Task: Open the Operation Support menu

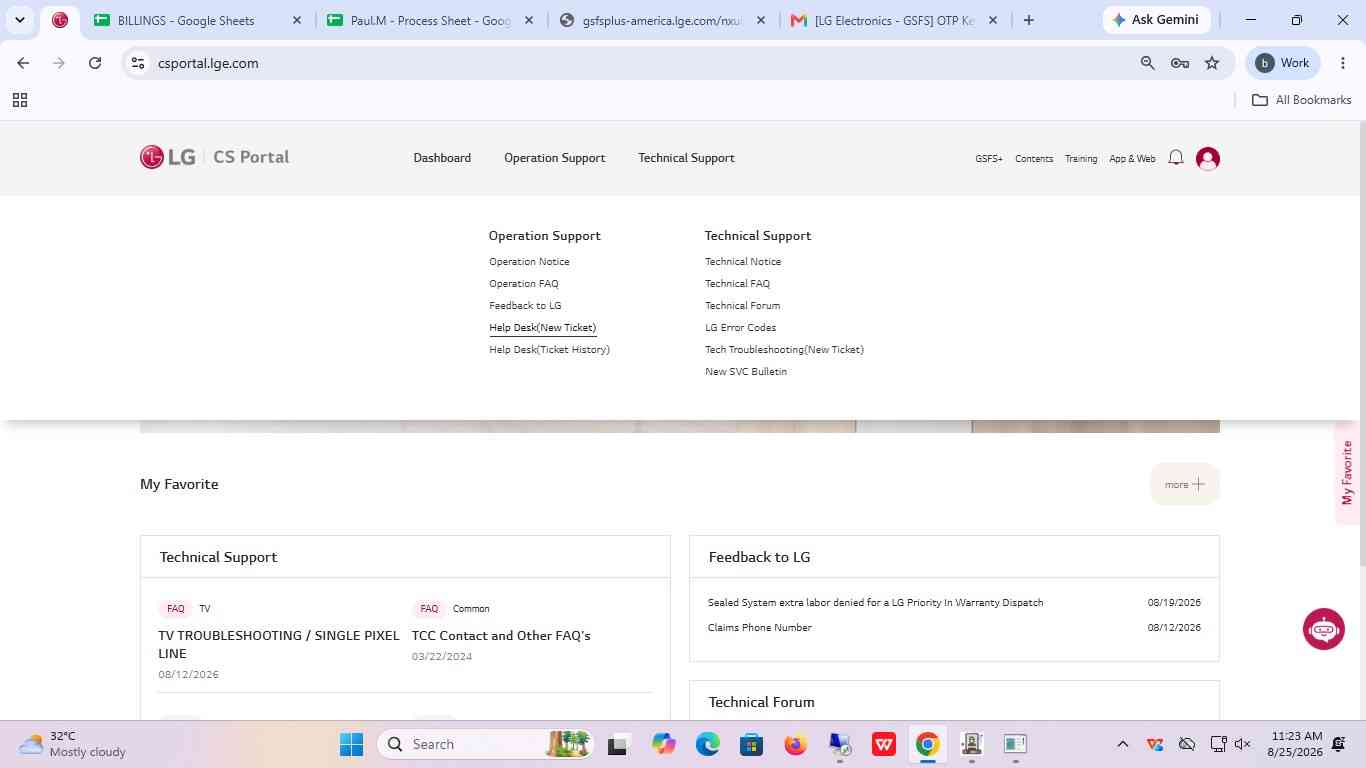Action: (x=554, y=158)
